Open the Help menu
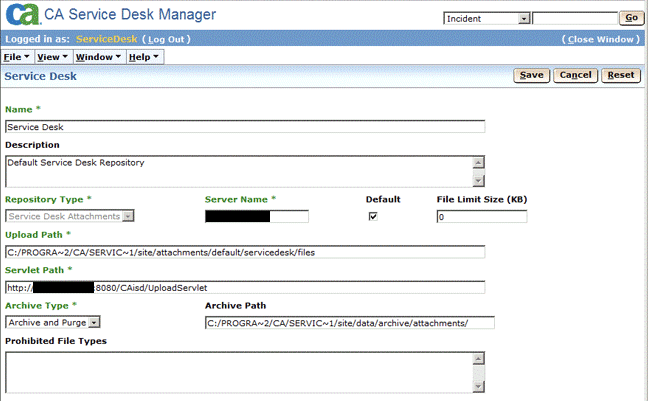Viewport: 648px width, 401px height. click(143, 57)
